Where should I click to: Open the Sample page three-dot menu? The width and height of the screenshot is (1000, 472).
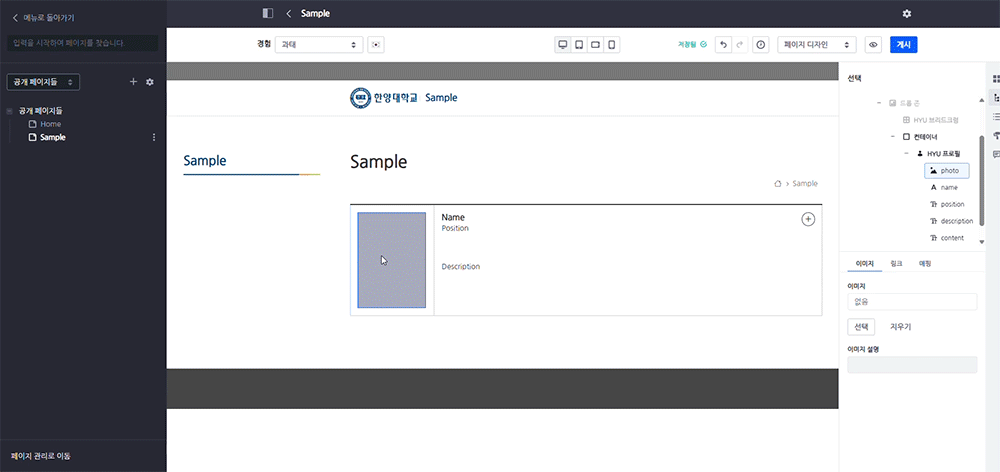[x=153, y=137]
